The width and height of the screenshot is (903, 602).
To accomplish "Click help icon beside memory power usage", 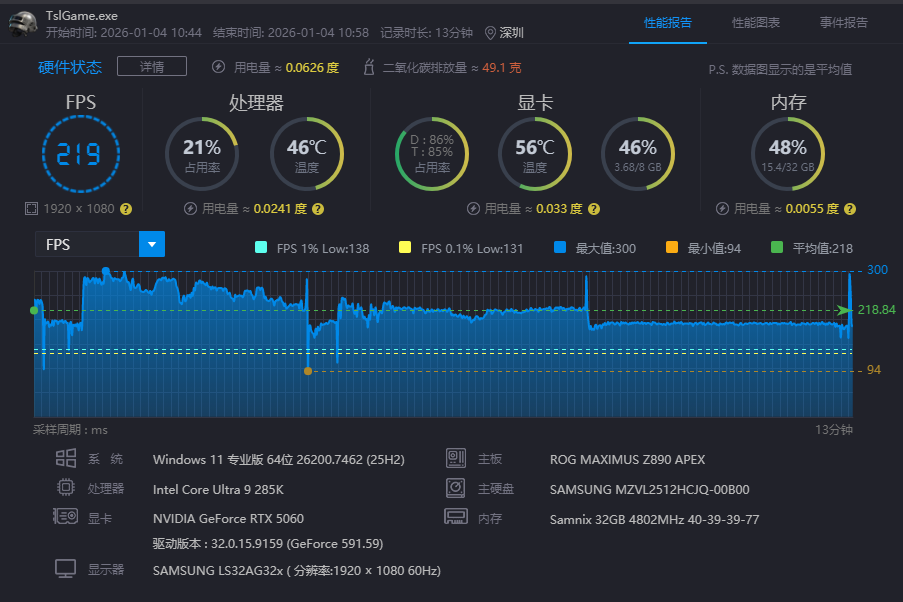I will [x=851, y=209].
